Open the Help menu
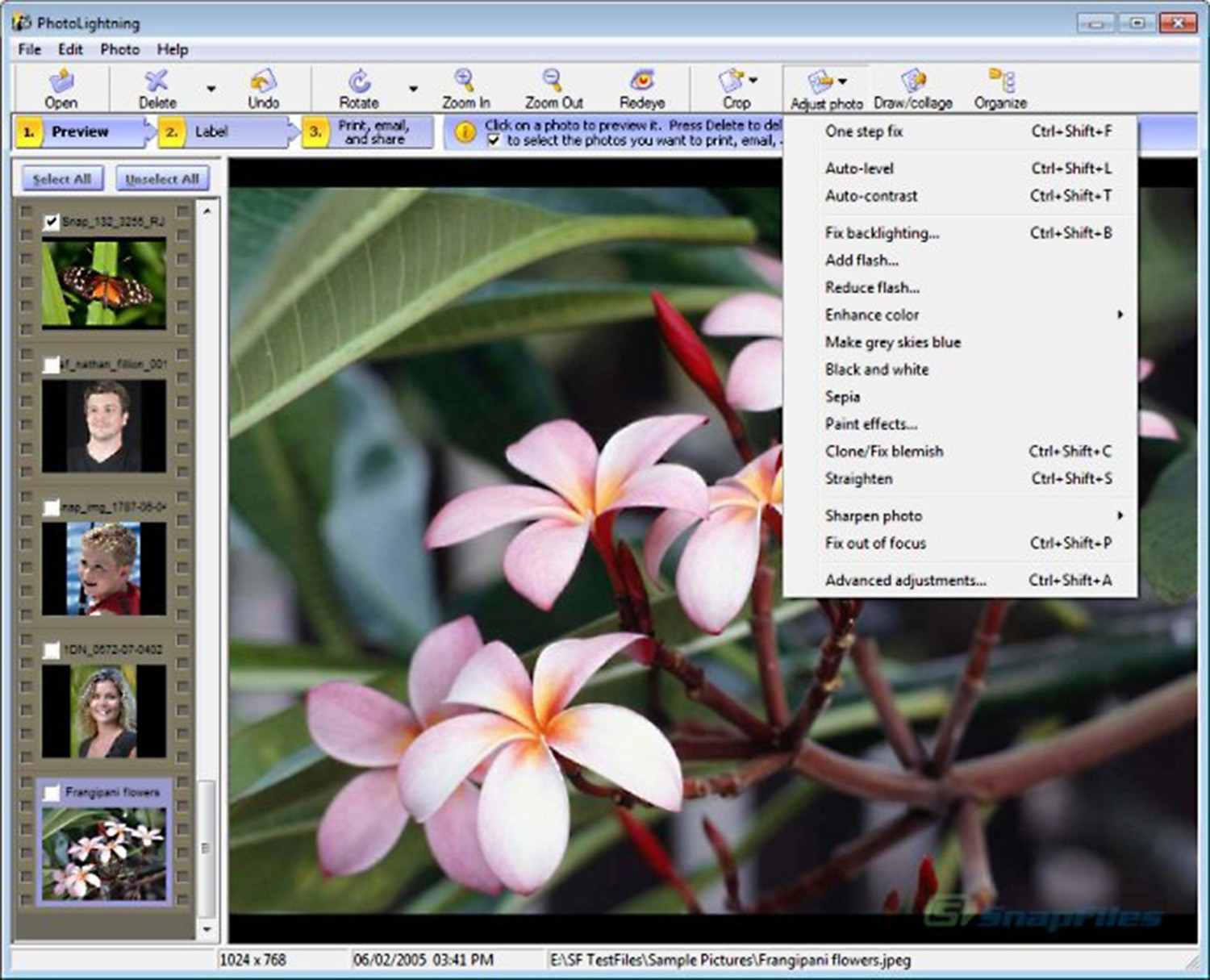Viewport: 1210px width, 980px height. pos(173,49)
